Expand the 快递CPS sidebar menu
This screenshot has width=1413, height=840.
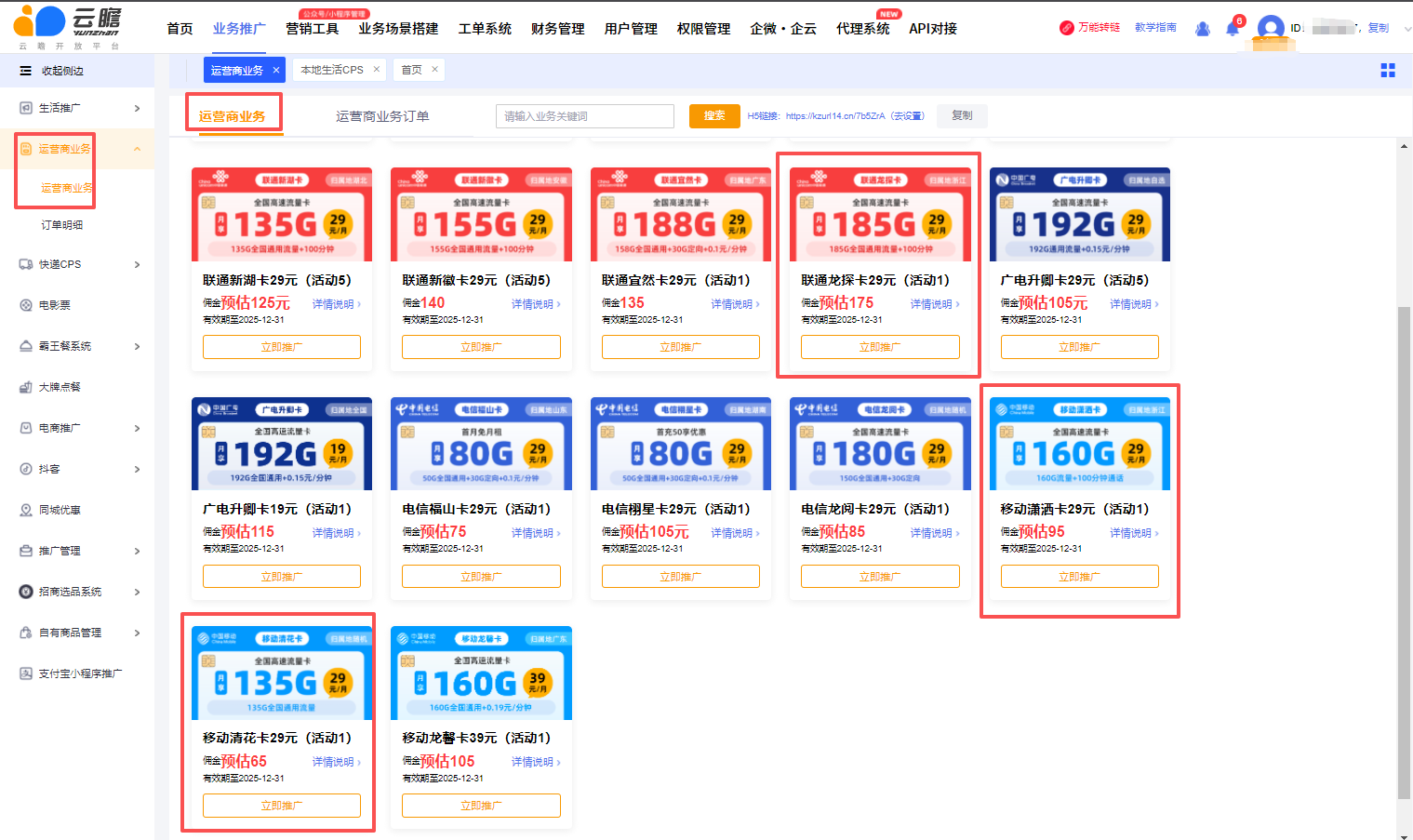[137, 264]
